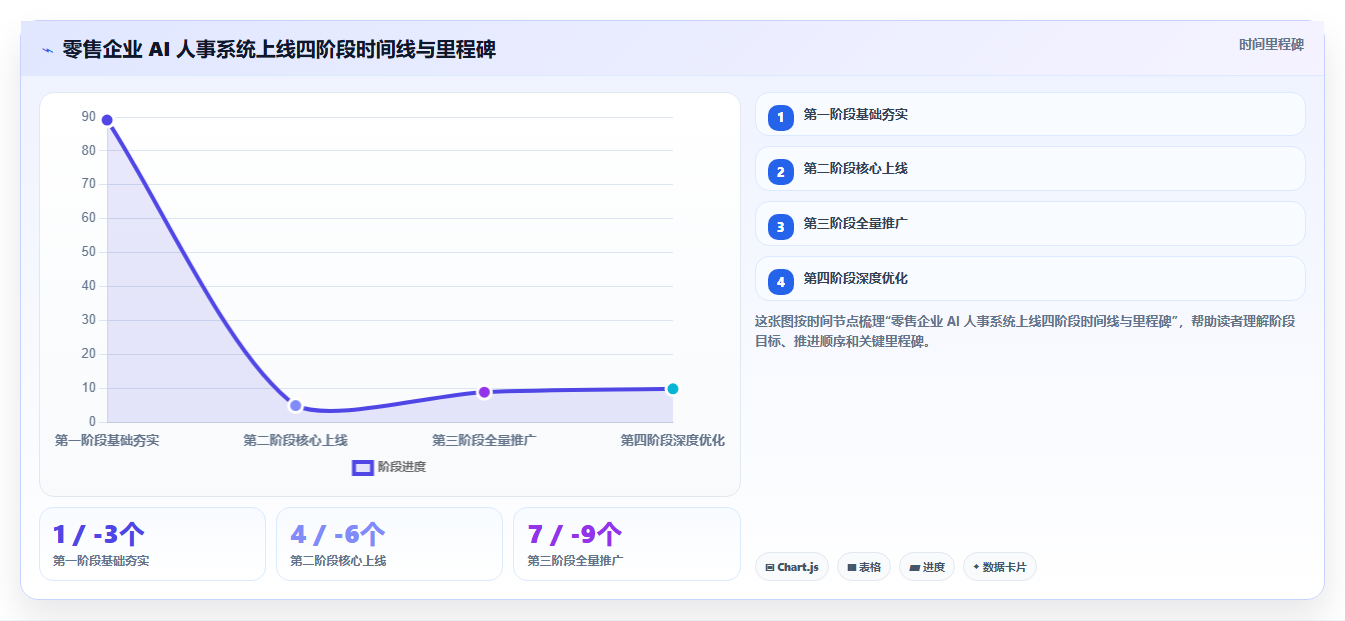
Task: Click the chart title 零售企业 AI 人事系统上线四阶段时间线与里程碑
Action: click(x=279, y=49)
